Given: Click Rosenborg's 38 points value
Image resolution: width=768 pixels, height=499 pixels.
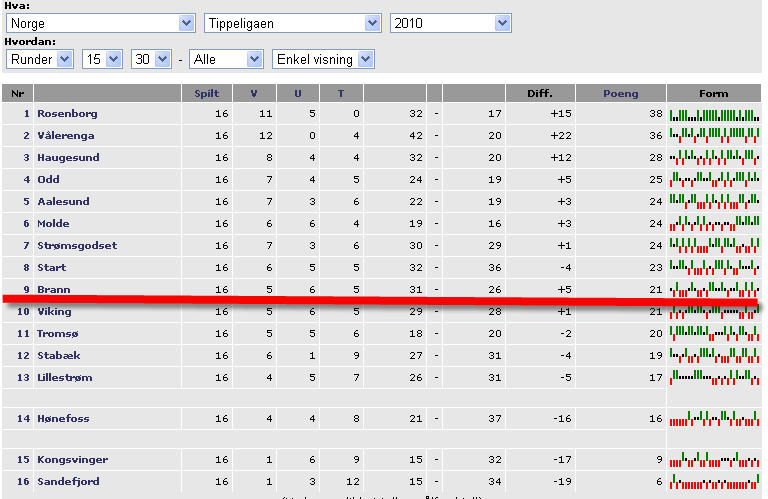Looking at the screenshot, I should pos(655,114).
